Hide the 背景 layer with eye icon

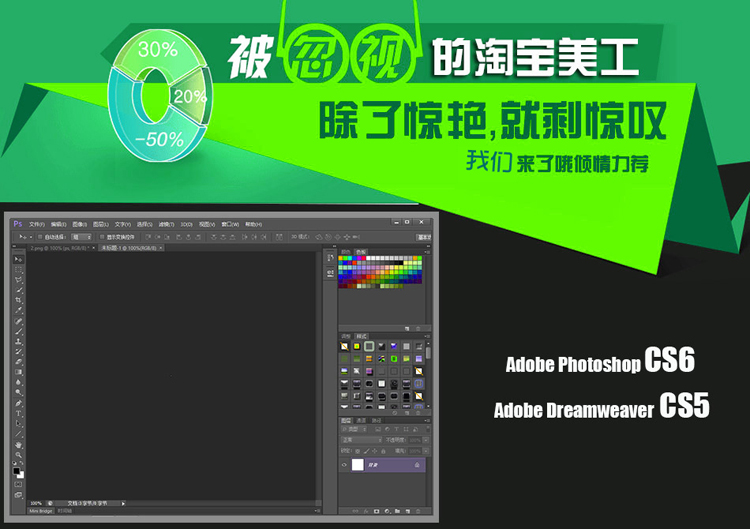(x=344, y=465)
